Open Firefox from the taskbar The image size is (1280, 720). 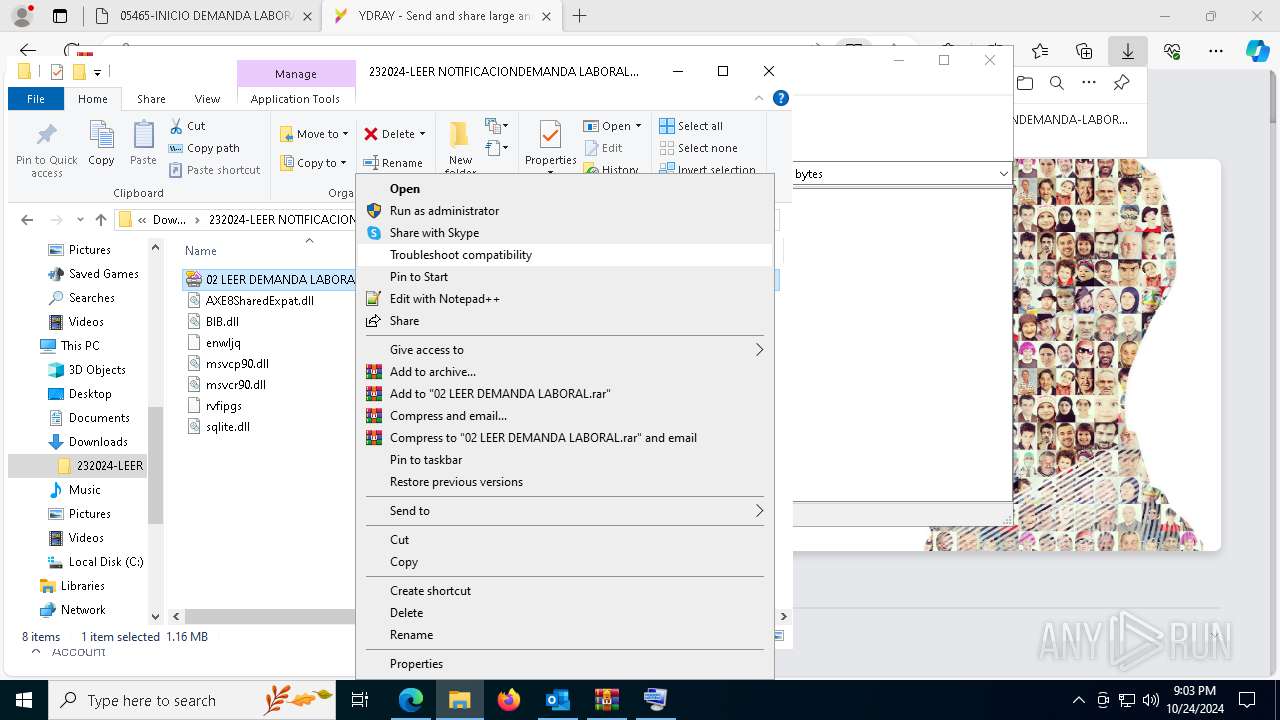[509, 700]
